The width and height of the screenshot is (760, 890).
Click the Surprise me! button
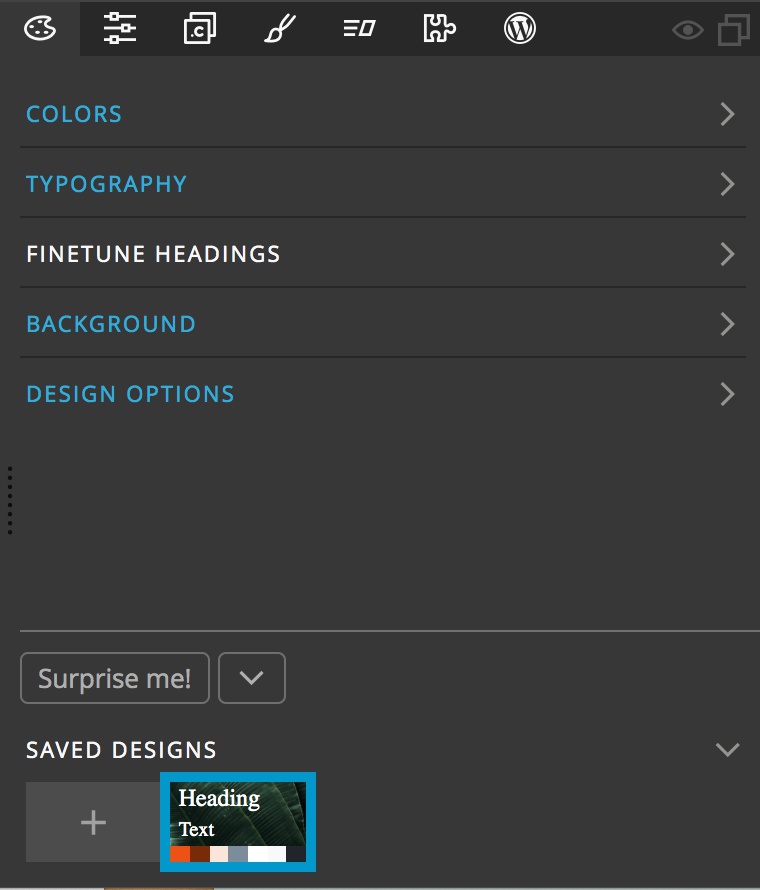(115, 678)
